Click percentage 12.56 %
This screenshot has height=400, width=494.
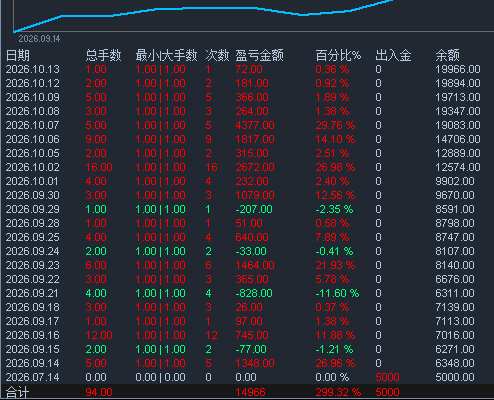pos(335,195)
